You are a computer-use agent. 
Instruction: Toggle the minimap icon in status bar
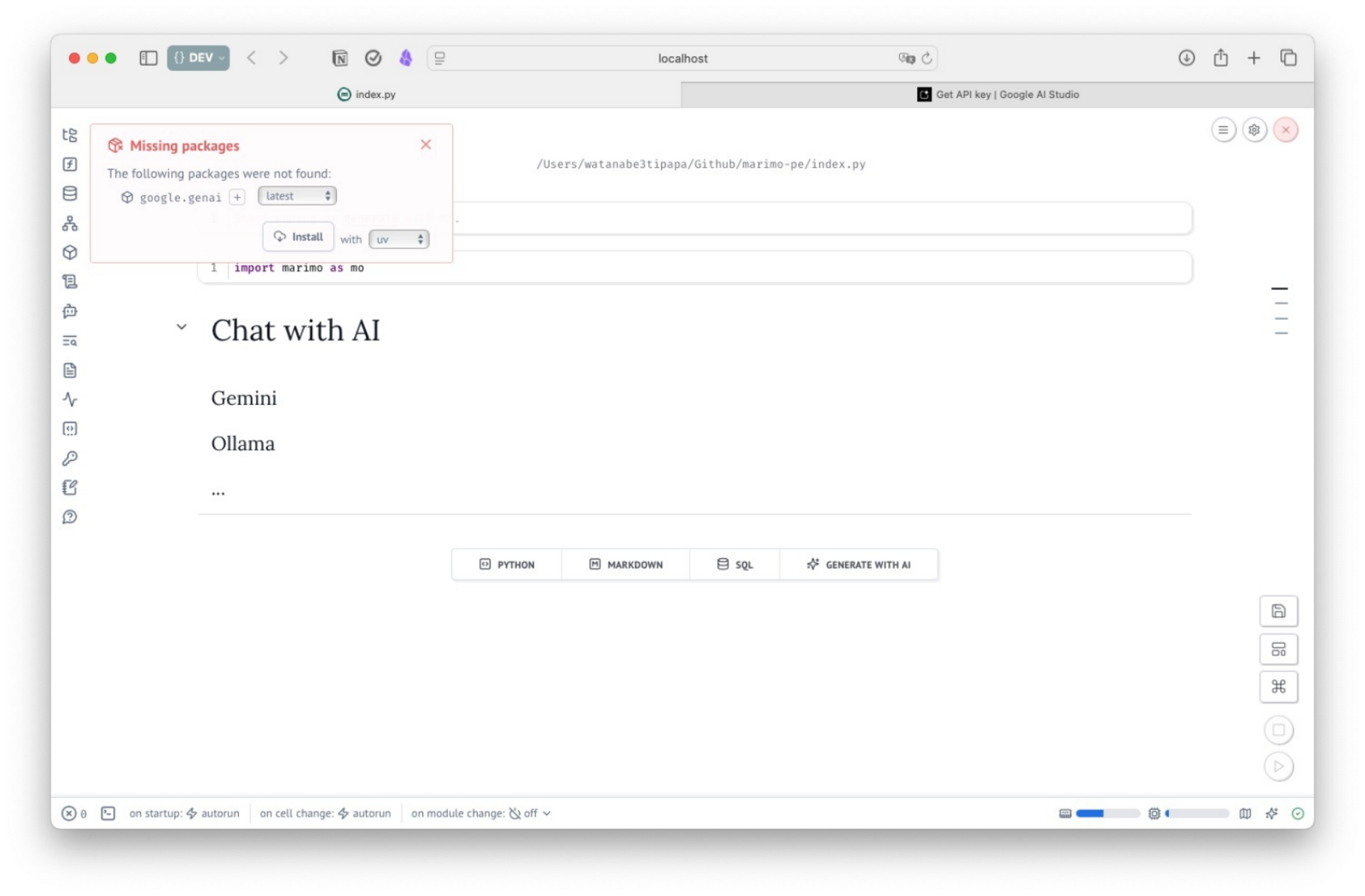pyautogui.click(x=1245, y=814)
